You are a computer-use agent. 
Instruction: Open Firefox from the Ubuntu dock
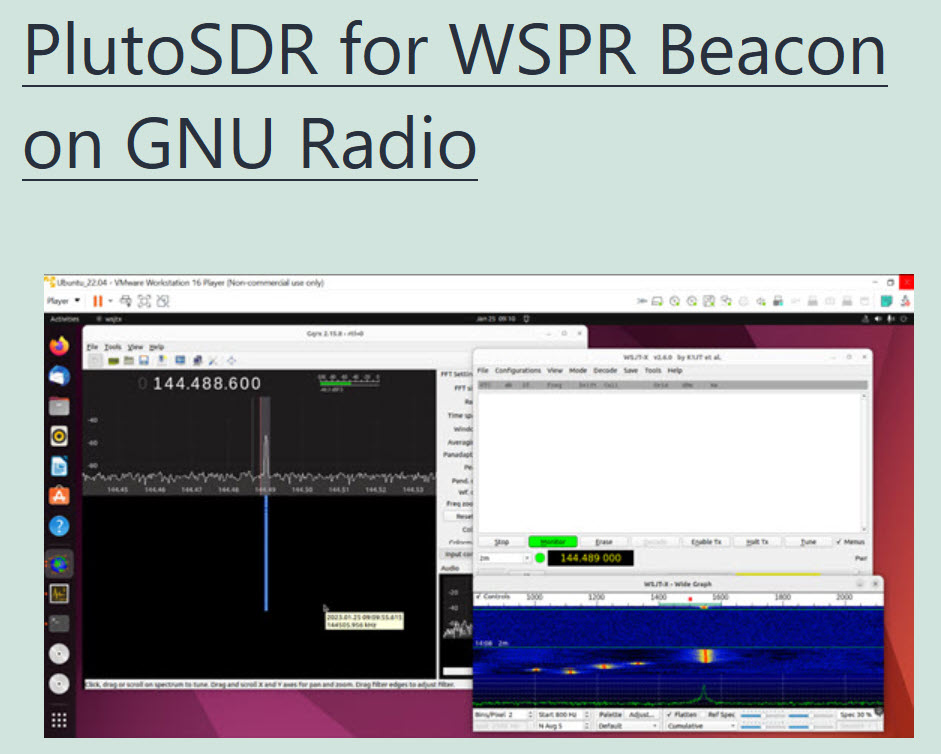59,347
